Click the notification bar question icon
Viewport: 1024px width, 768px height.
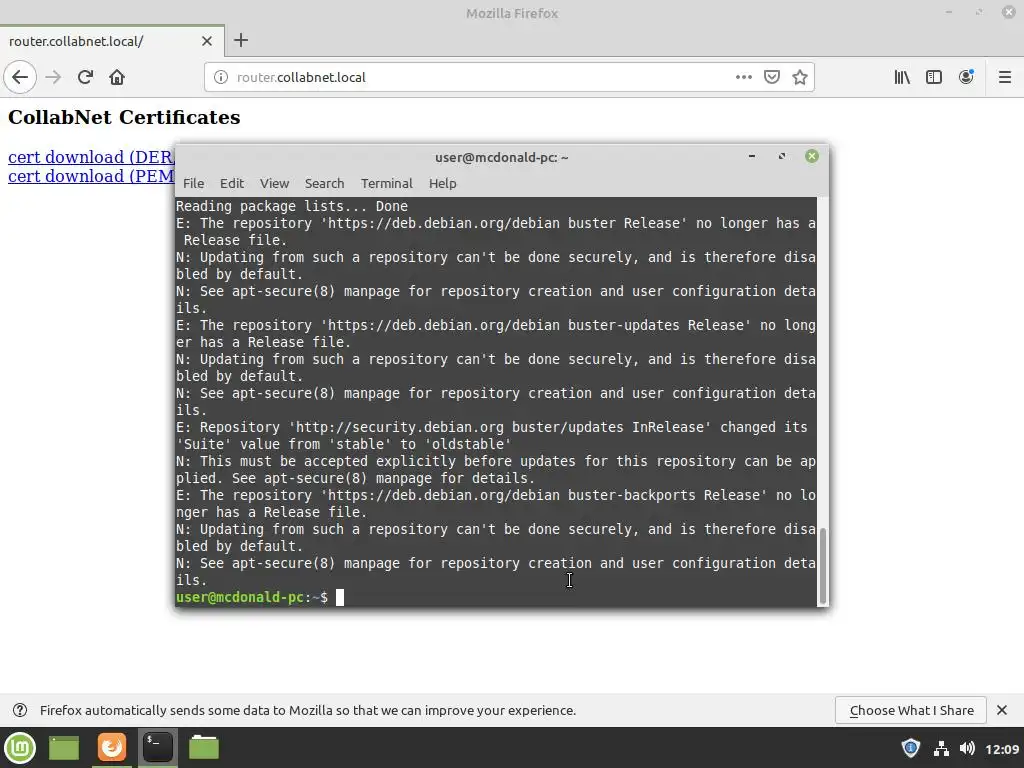(20, 711)
